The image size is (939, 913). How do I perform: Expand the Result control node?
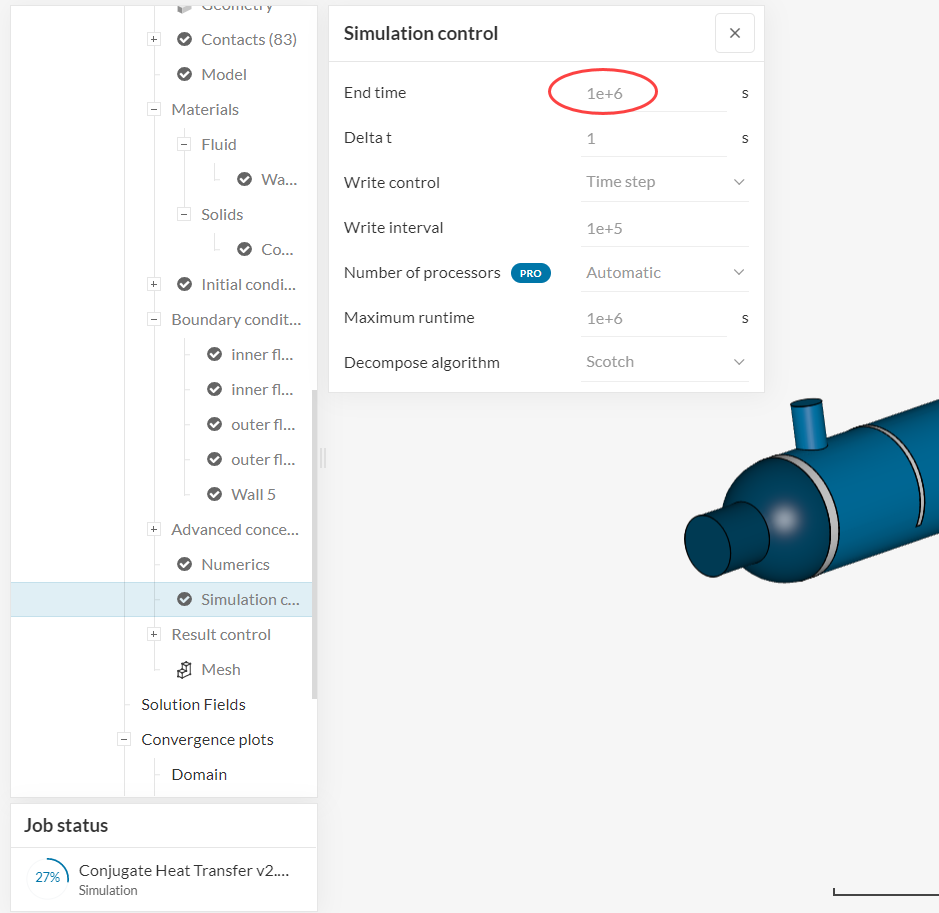154,635
